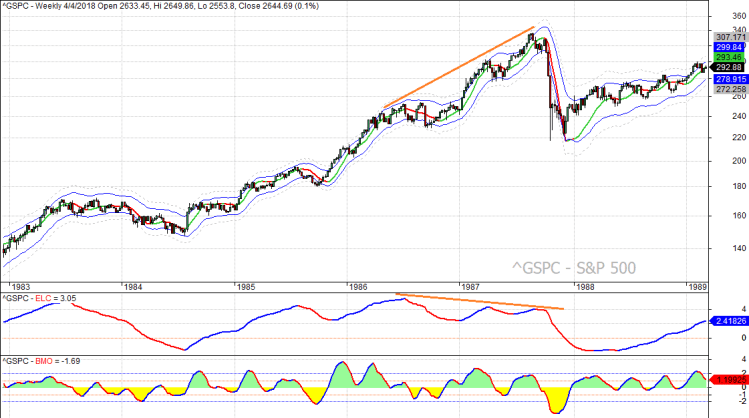Screen dimensions: 749x418
Task: Click the 4 label on the BMO pane axis
Action: 743,359
